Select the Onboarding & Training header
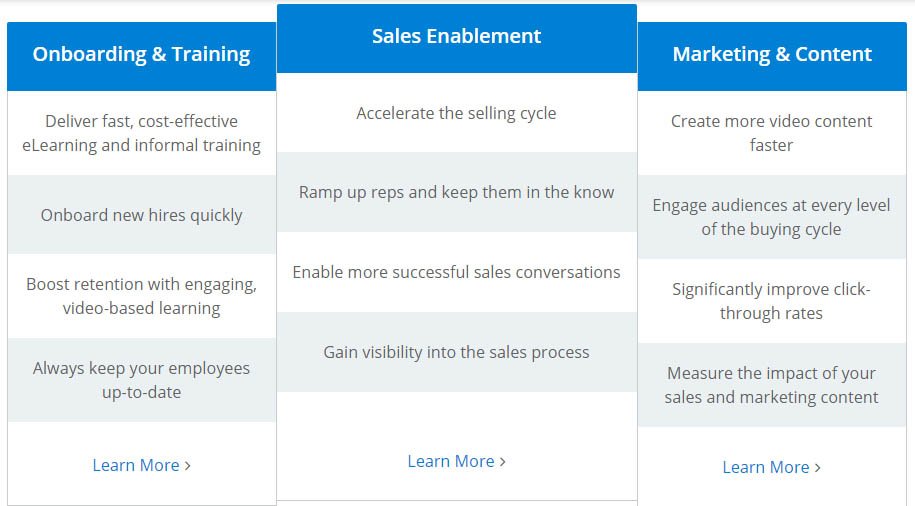 pyautogui.click(x=141, y=56)
